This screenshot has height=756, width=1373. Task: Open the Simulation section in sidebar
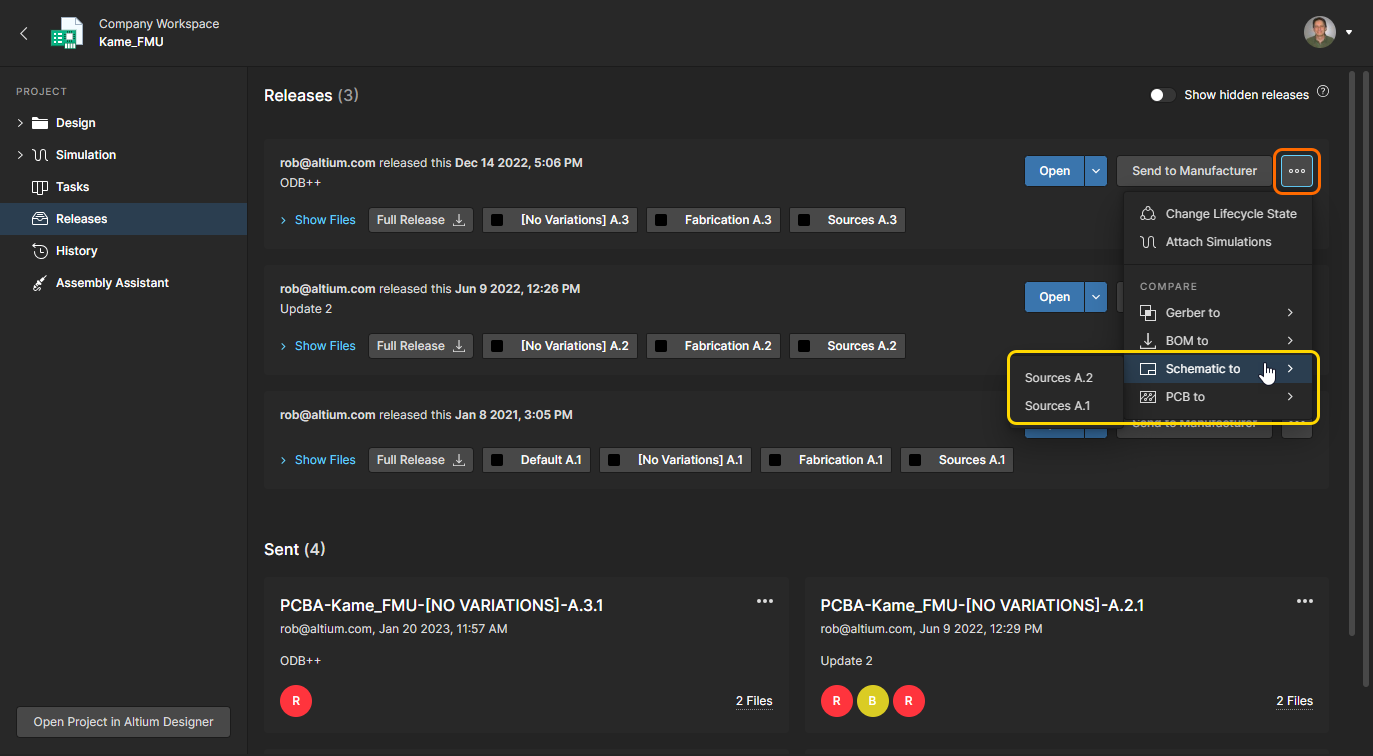click(x=86, y=155)
